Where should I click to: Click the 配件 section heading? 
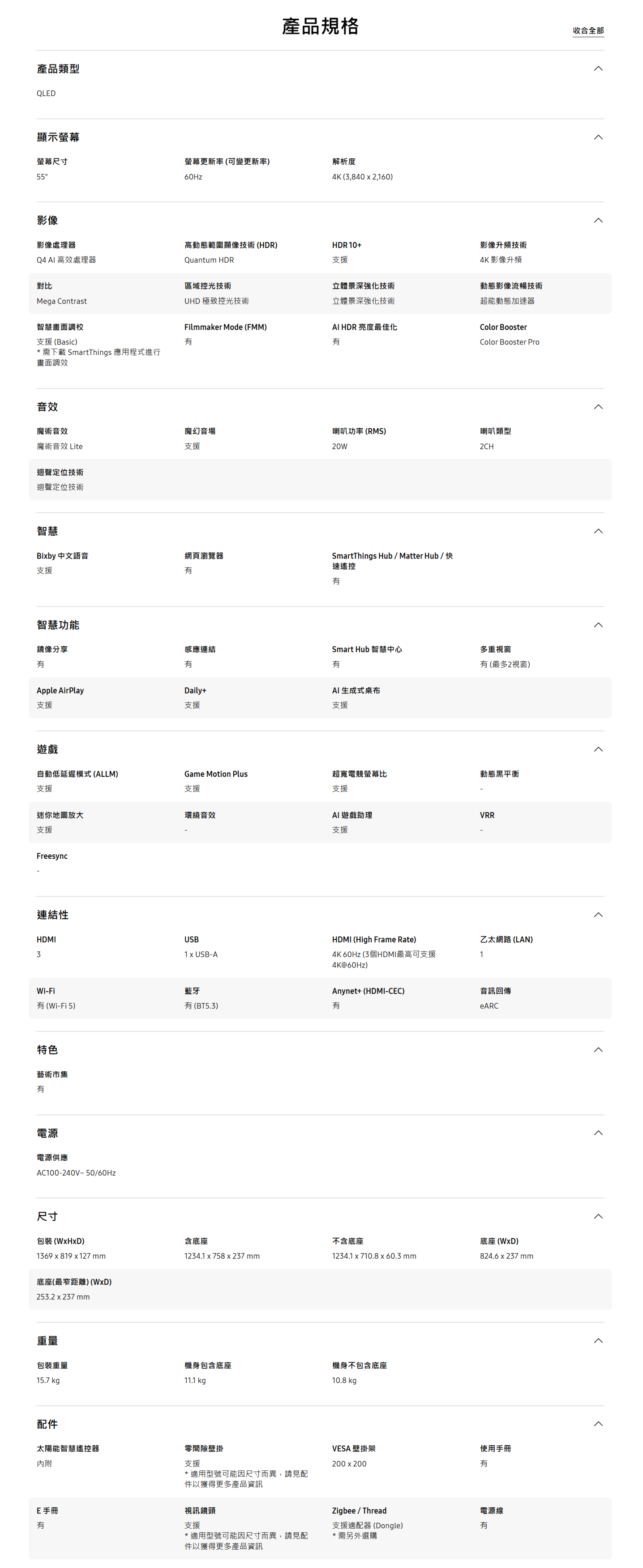click(47, 1424)
